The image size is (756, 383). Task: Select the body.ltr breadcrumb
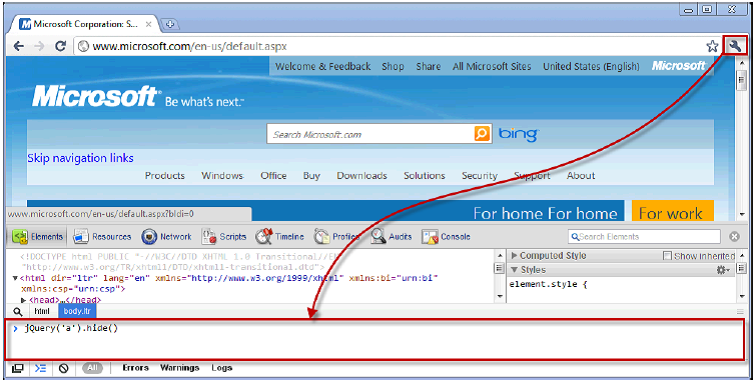(x=77, y=311)
